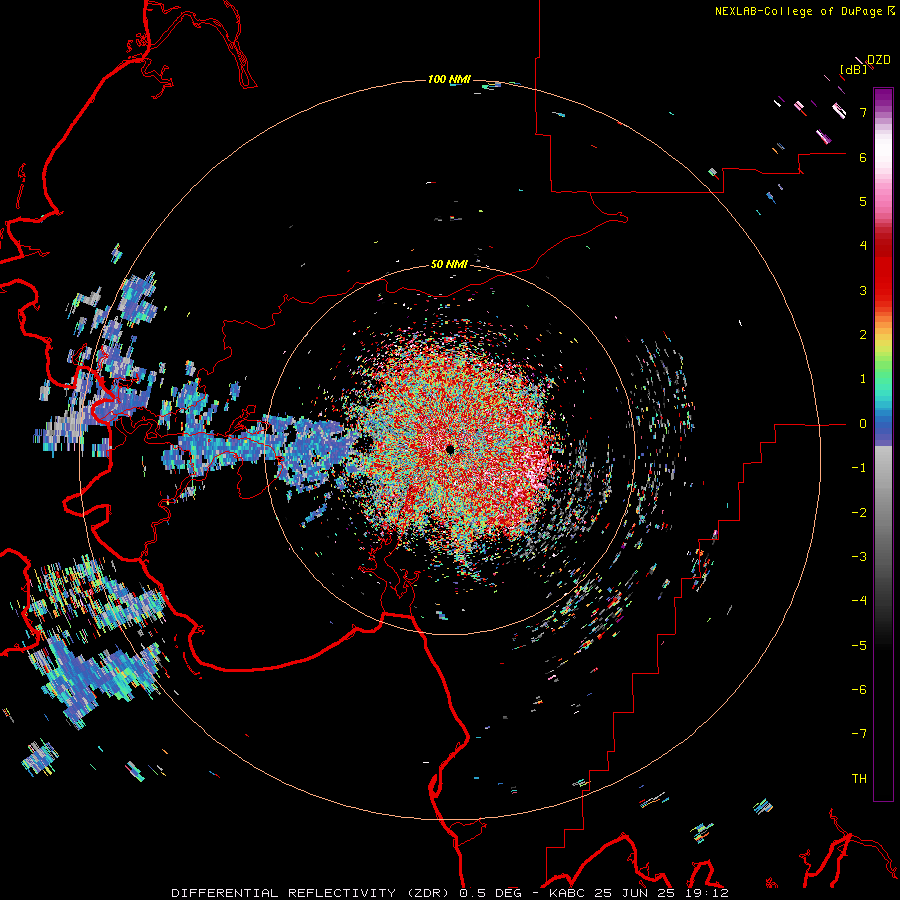The width and height of the screenshot is (900, 900).
Task: Click the positive 4 scale label
Action: 863,246
